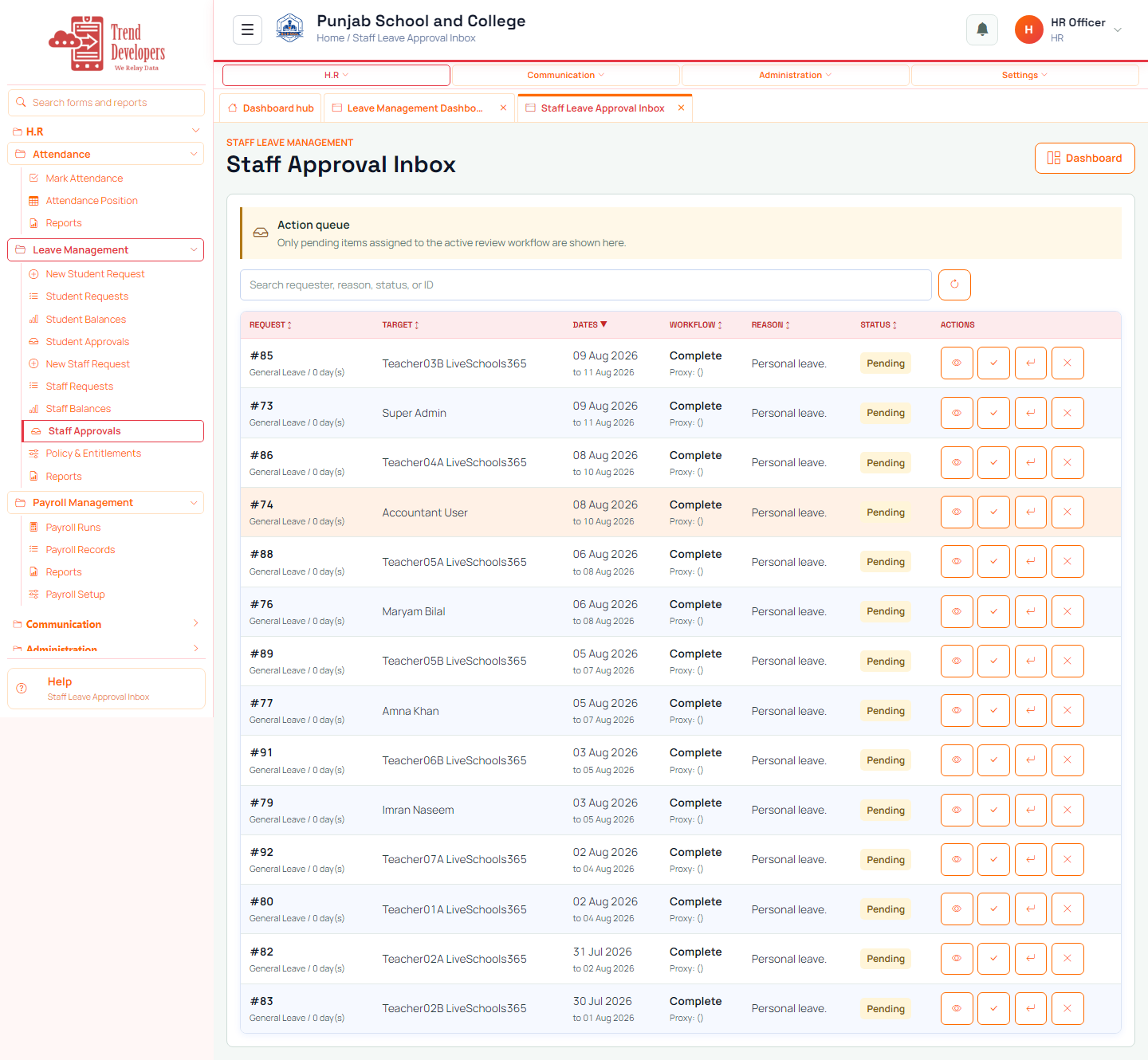This screenshot has width=1148, height=1060.
Task: Open Payroll Runs in sidebar
Action: pyautogui.click(x=73, y=527)
